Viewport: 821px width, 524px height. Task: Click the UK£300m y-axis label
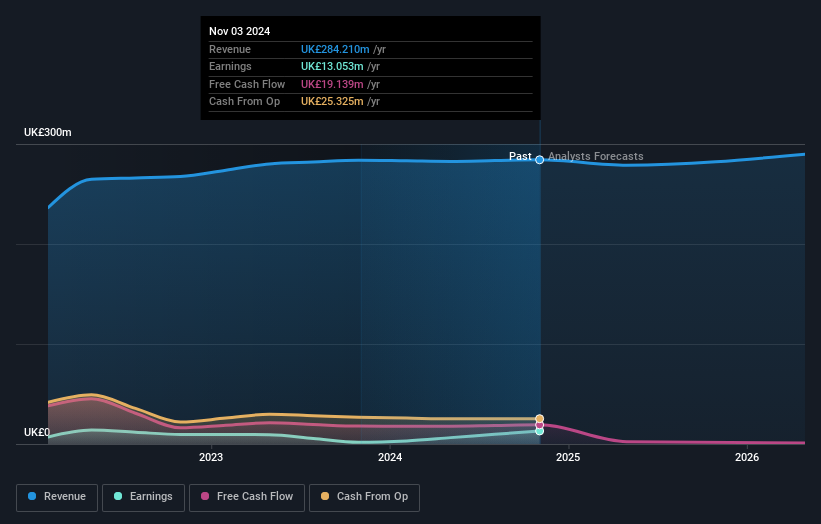[48, 132]
